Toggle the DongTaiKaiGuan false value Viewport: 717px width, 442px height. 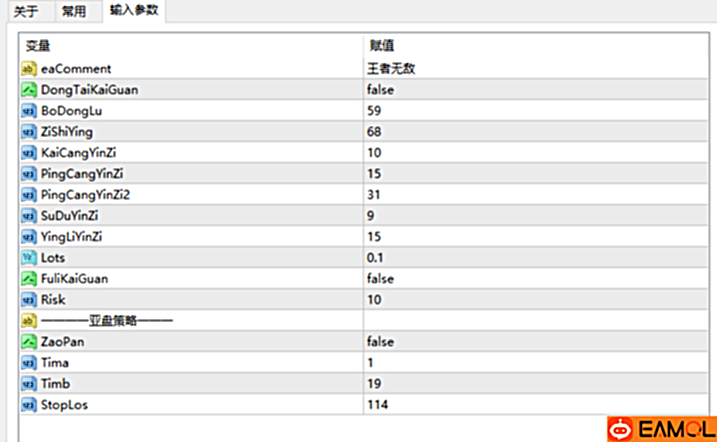click(380, 90)
